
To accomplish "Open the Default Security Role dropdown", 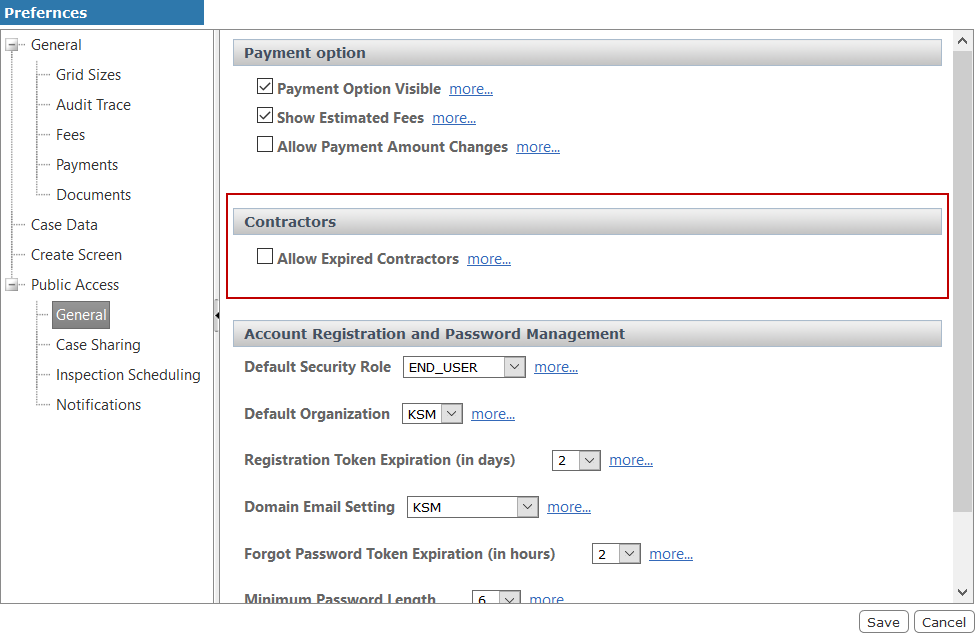I will click(x=515, y=366).
